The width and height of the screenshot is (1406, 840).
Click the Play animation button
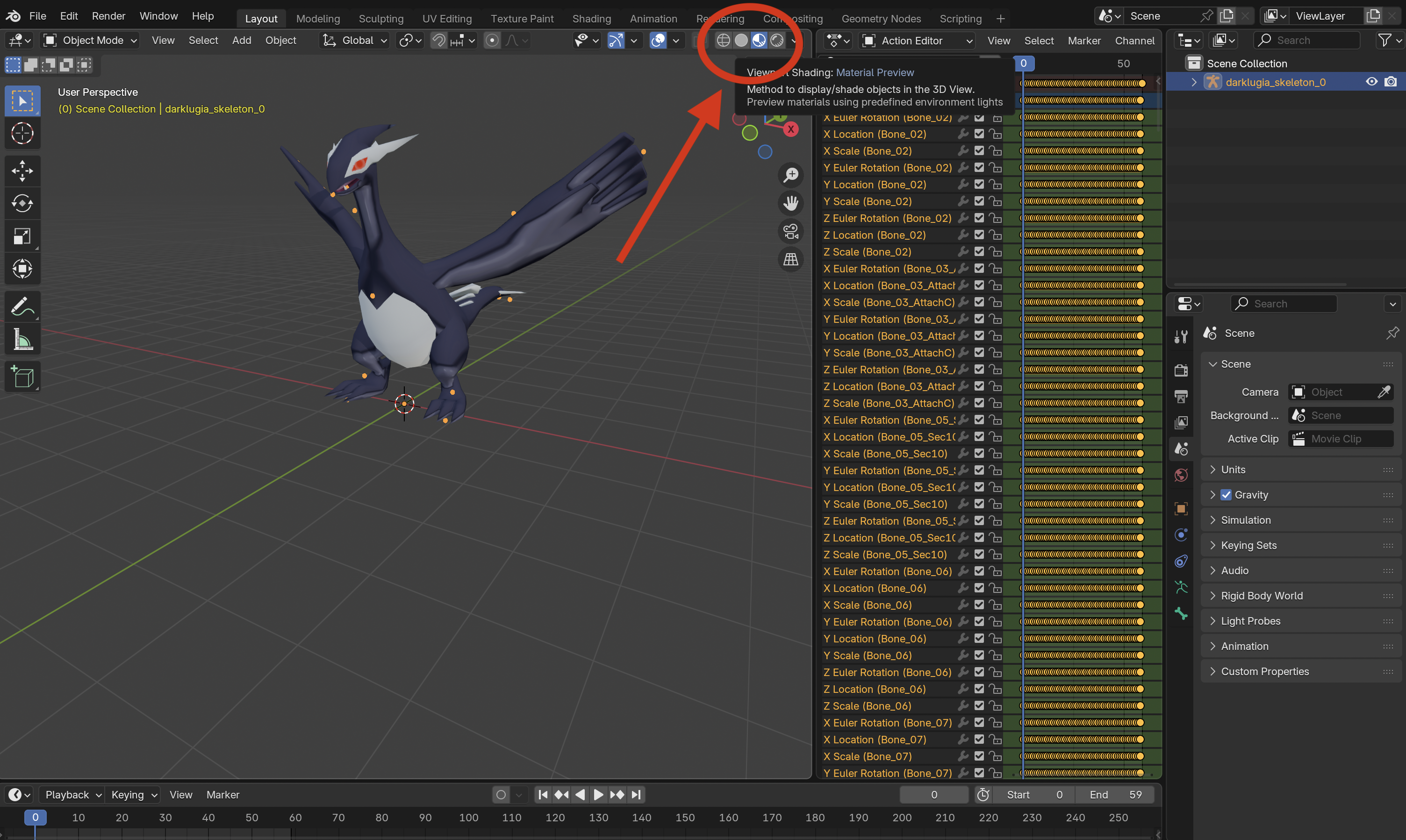598,795
